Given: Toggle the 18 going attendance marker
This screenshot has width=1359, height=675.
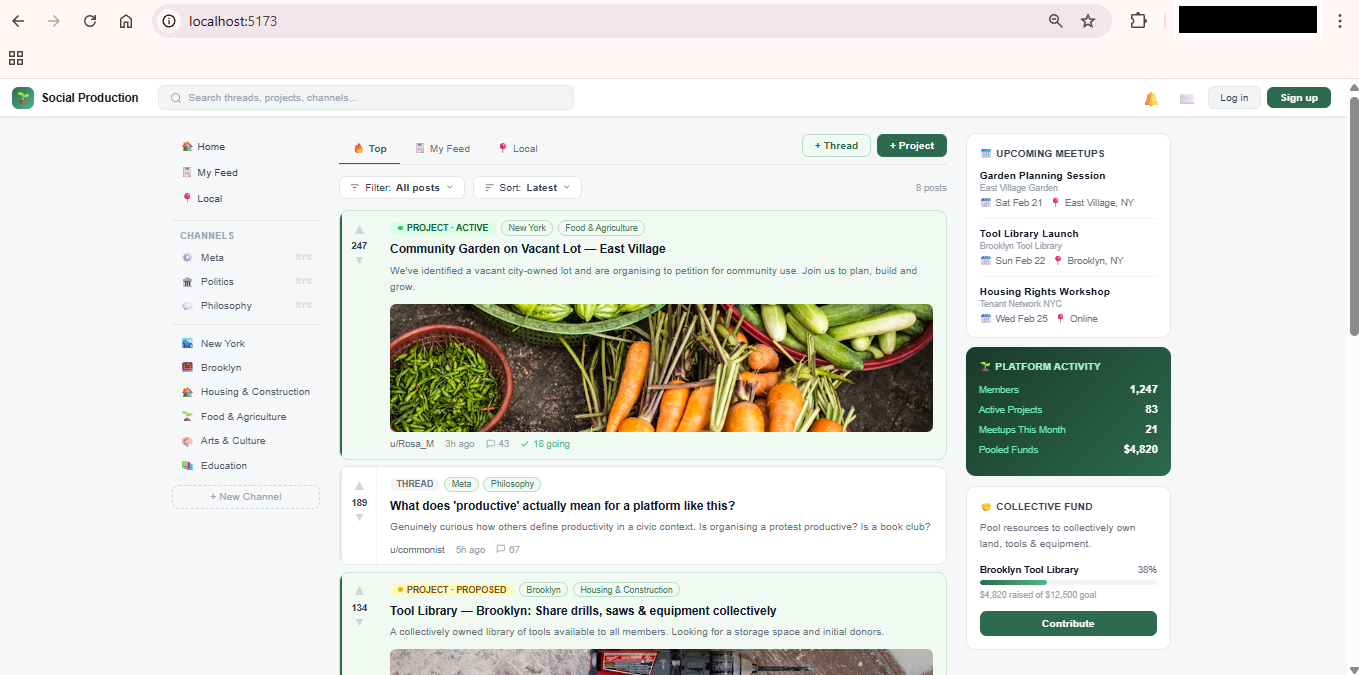Looking at the screenshot, I should [545, 444].
